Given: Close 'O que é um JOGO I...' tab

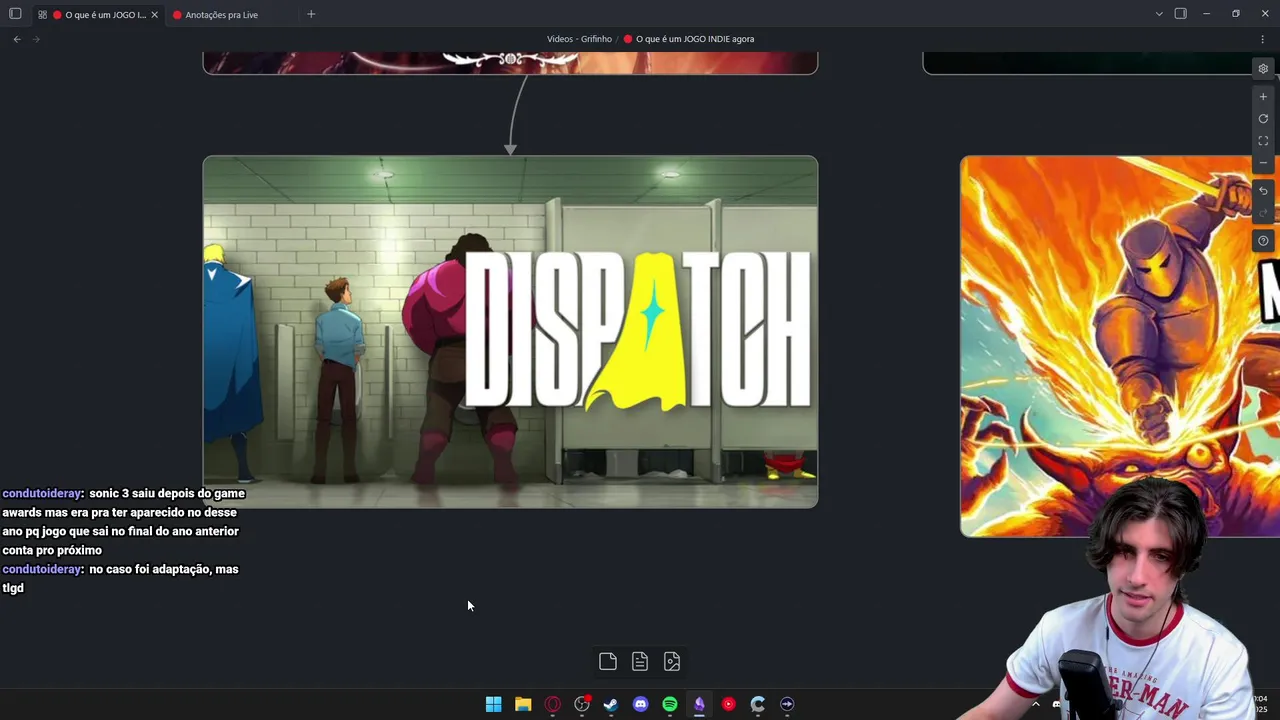Looking at the screenshot, I should [154, 15].
